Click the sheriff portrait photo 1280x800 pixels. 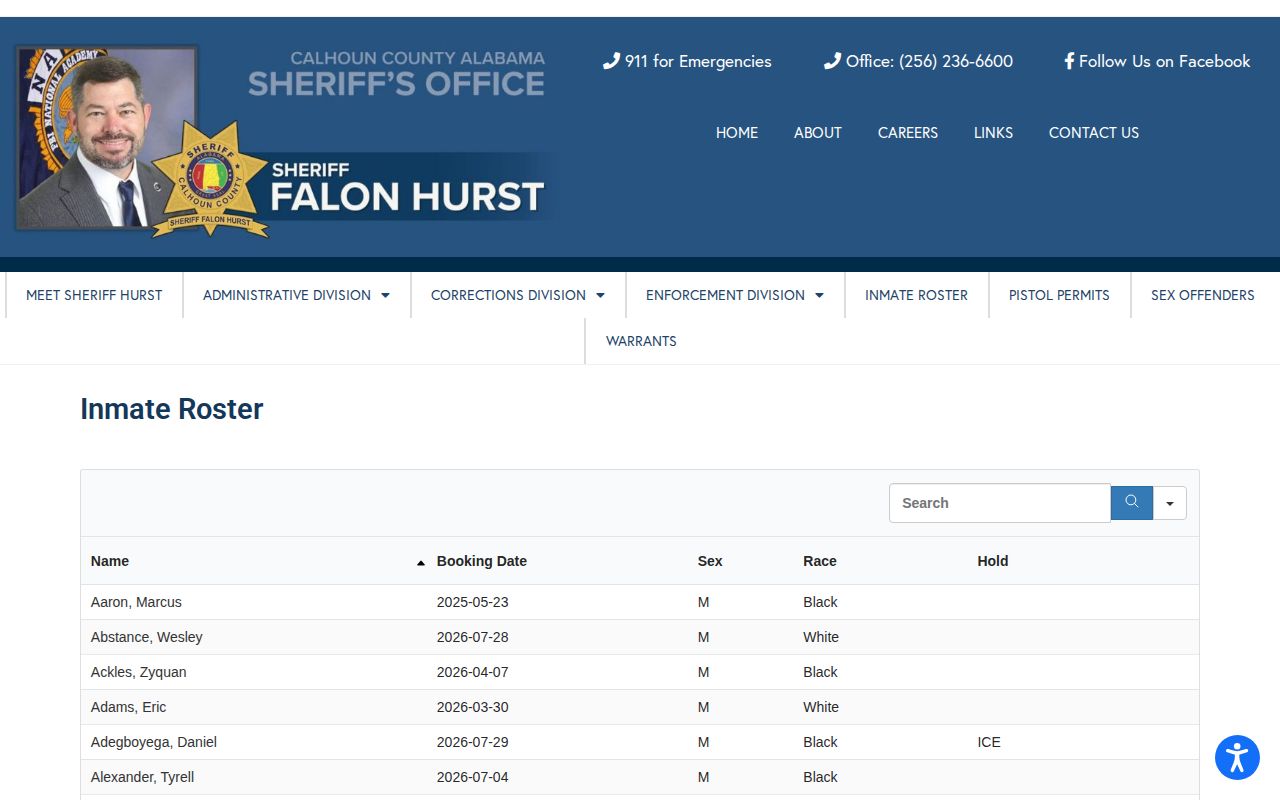pos(105,137)
